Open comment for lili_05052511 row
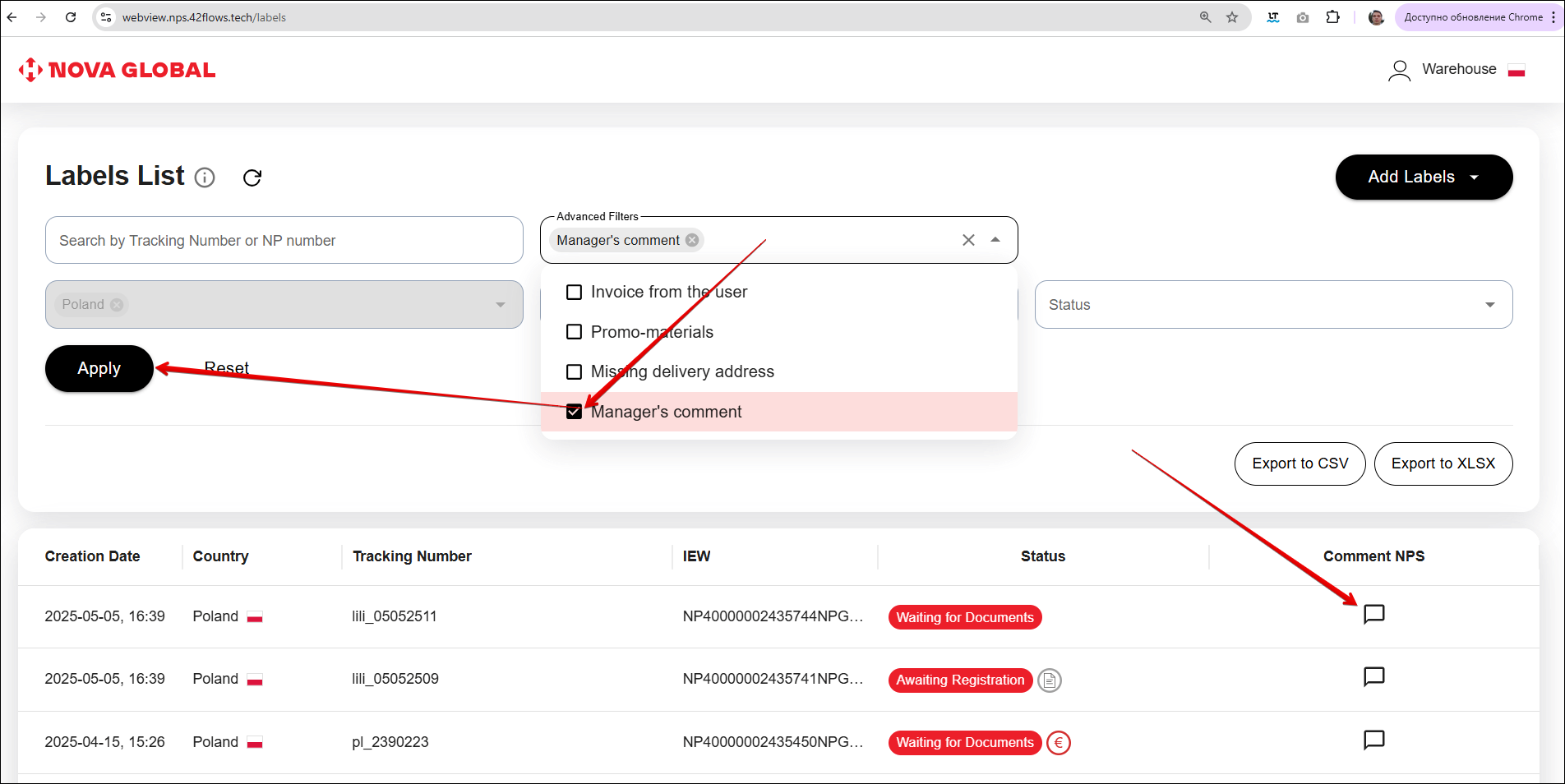The image size is (1565, 784). (x=1373, y=615)
